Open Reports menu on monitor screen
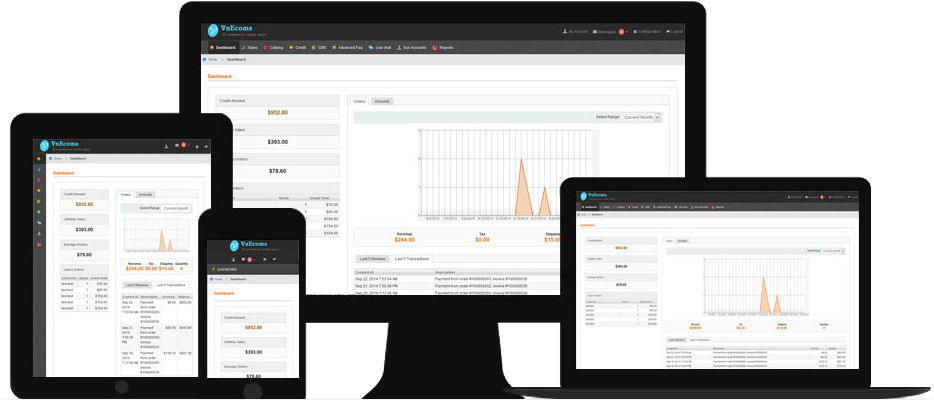Image resolution: width=934 pixels, height=400 pixels. (443, 48)
